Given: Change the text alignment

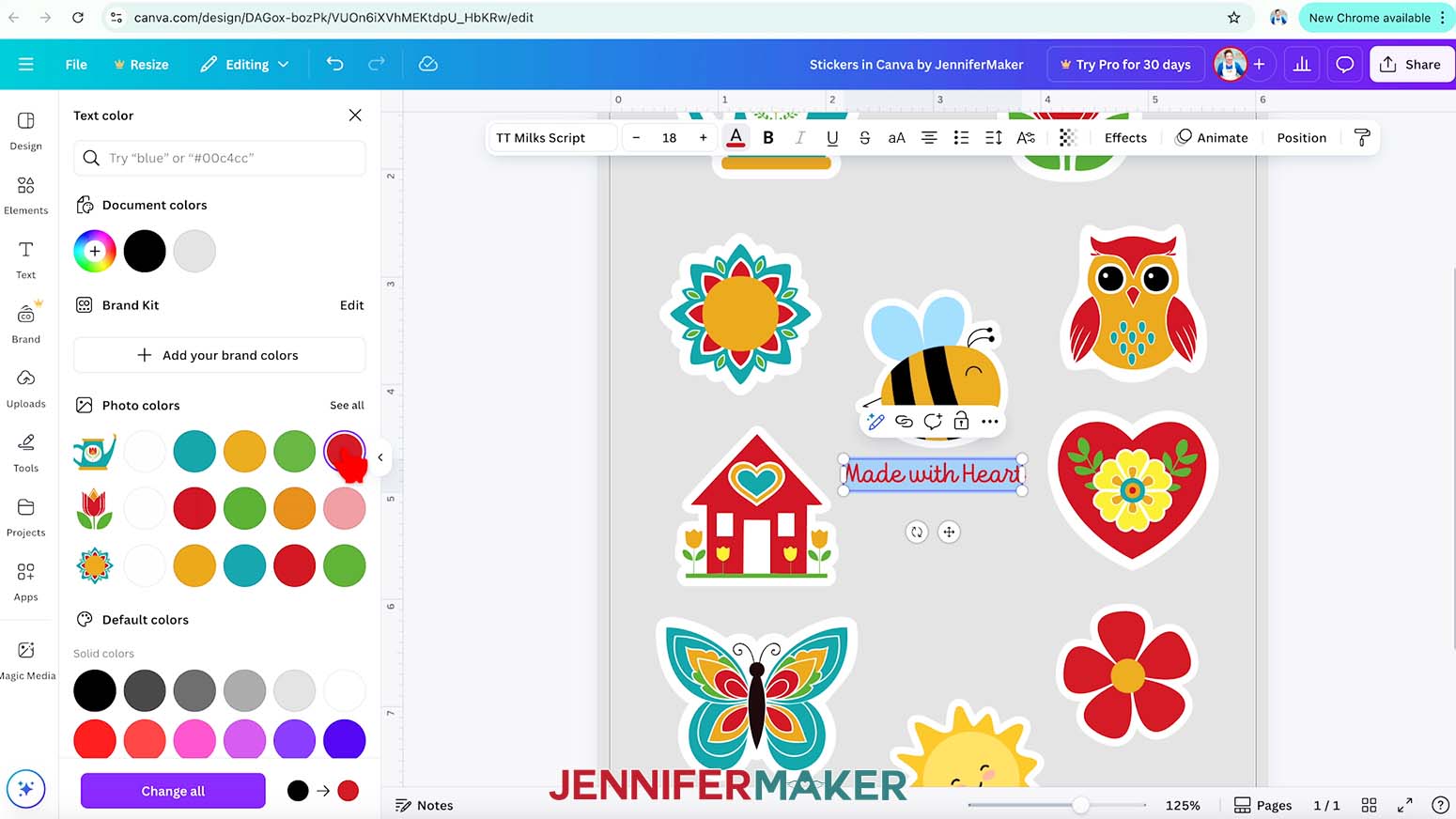Looking at the screenshot, I should [929, 137].
